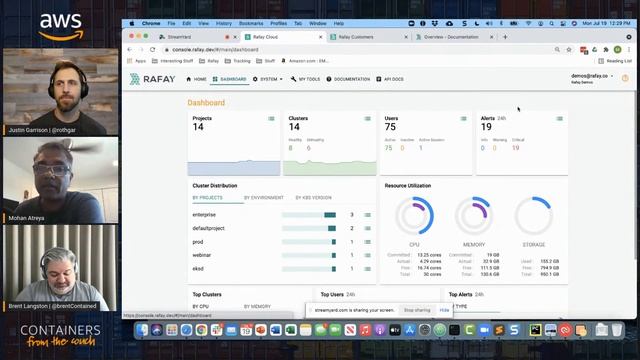The height and width of the screenshot is (360, 640).
Task: Open Reading List in bookmarks bar
Action: click(x=615, y=61)
